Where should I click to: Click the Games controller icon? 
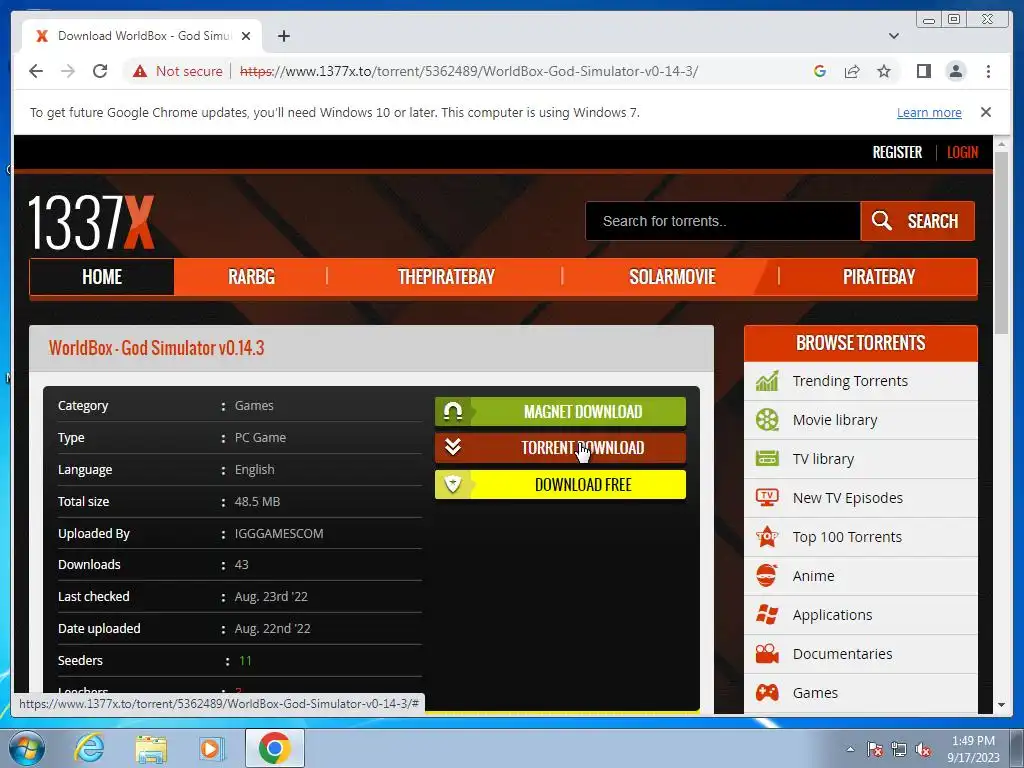tap(767, 692)
